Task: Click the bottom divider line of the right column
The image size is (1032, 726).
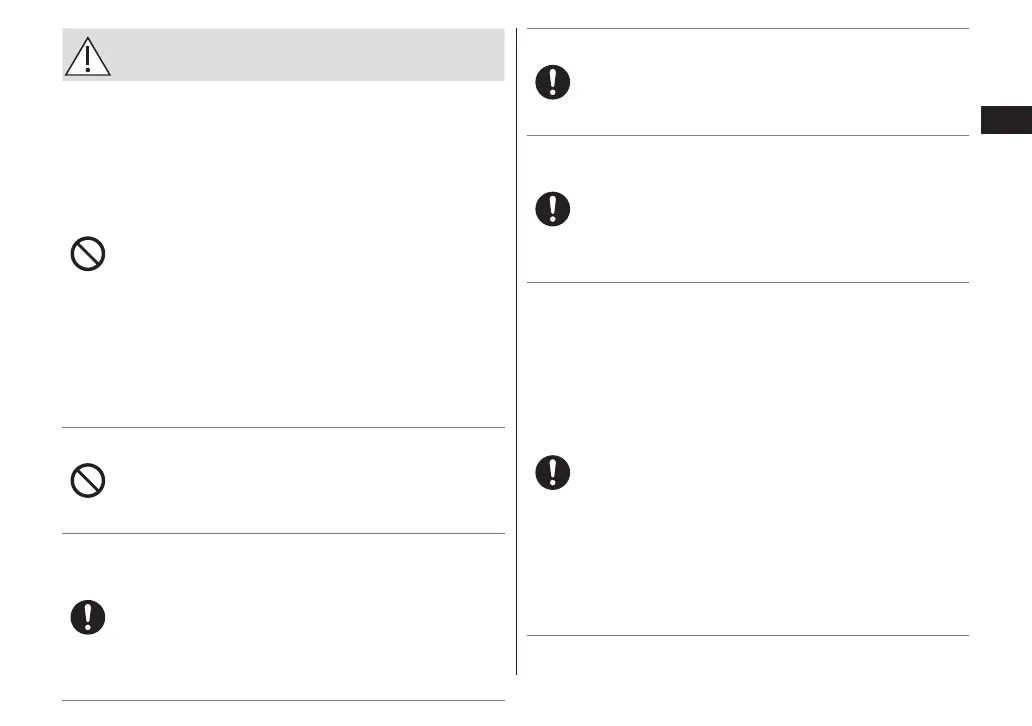Action: (747, 635)
